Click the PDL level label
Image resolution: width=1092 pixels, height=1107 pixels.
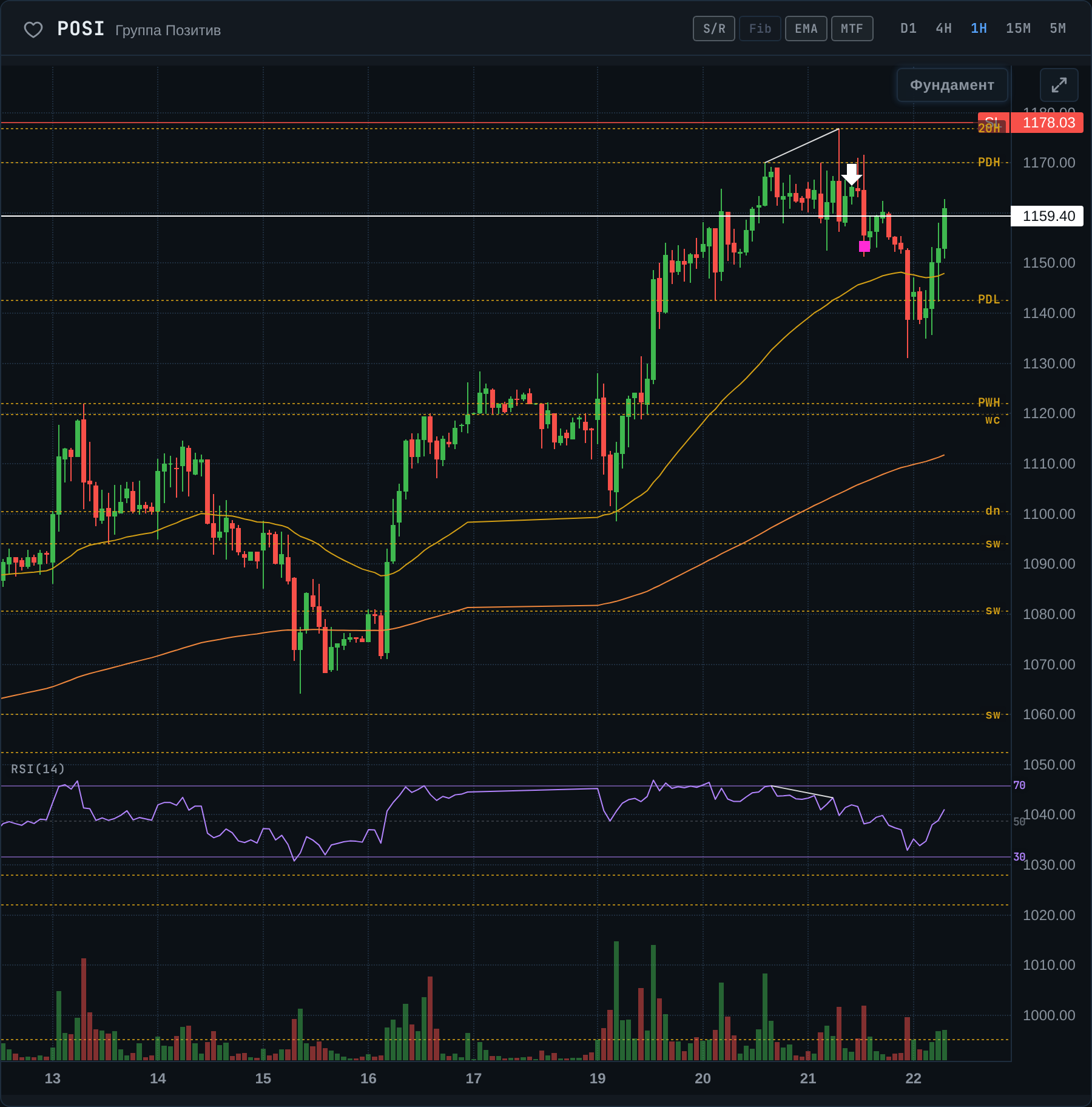(989, 299)
